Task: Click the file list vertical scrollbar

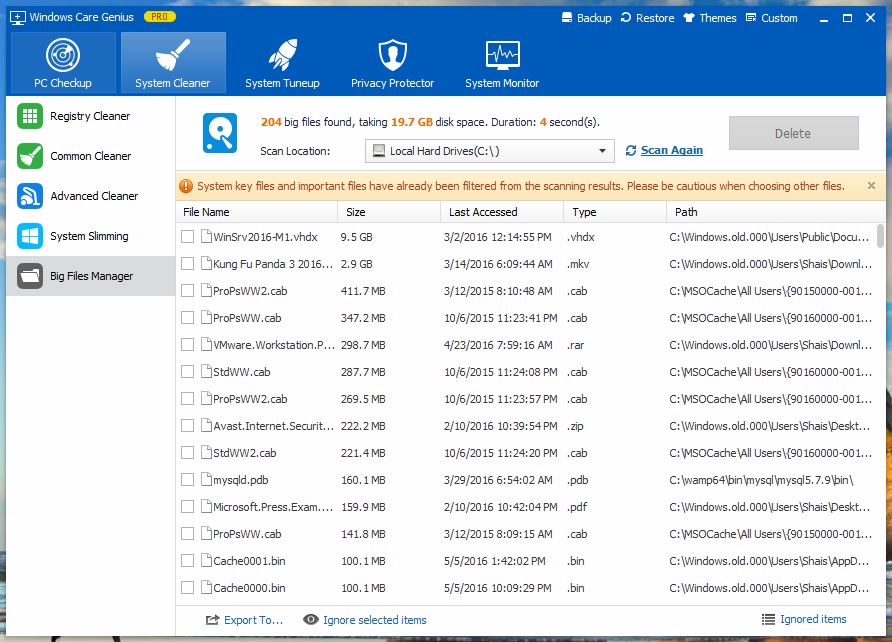Action: click(880, 236)
